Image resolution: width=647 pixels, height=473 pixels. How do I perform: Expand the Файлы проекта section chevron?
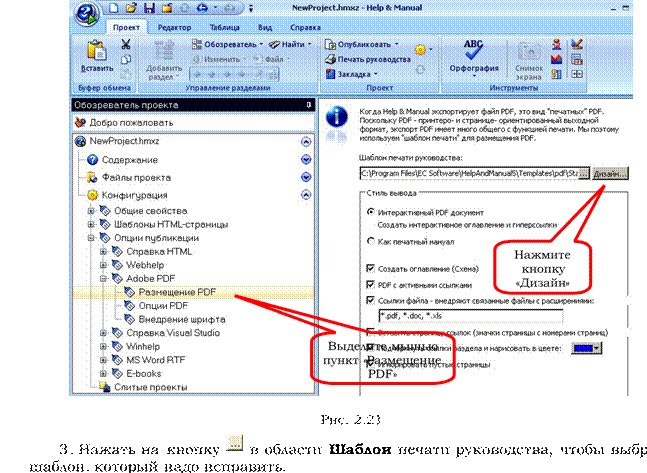coord(306,177)
